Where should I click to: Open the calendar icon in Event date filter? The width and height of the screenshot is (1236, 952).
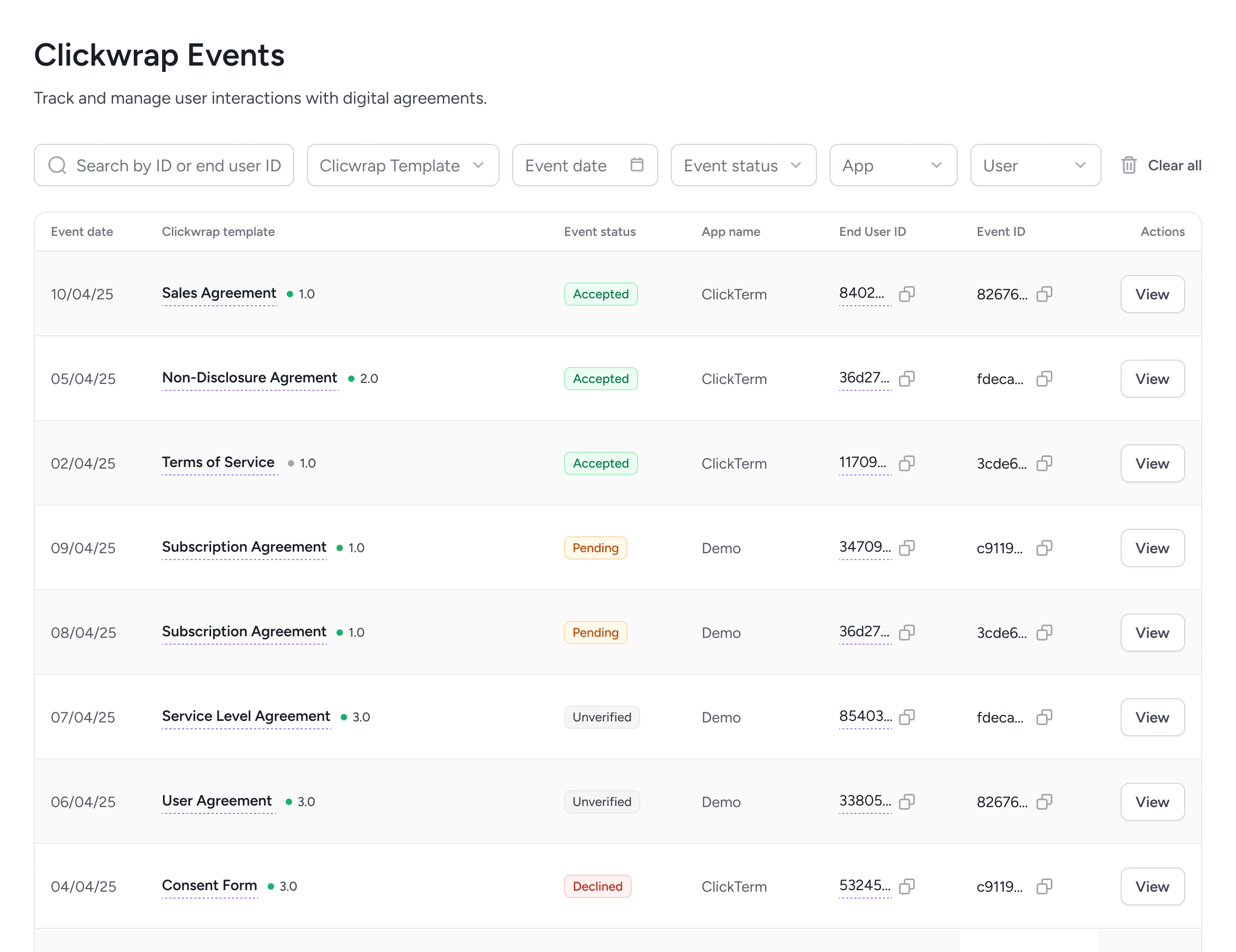(x=637, y=164)
